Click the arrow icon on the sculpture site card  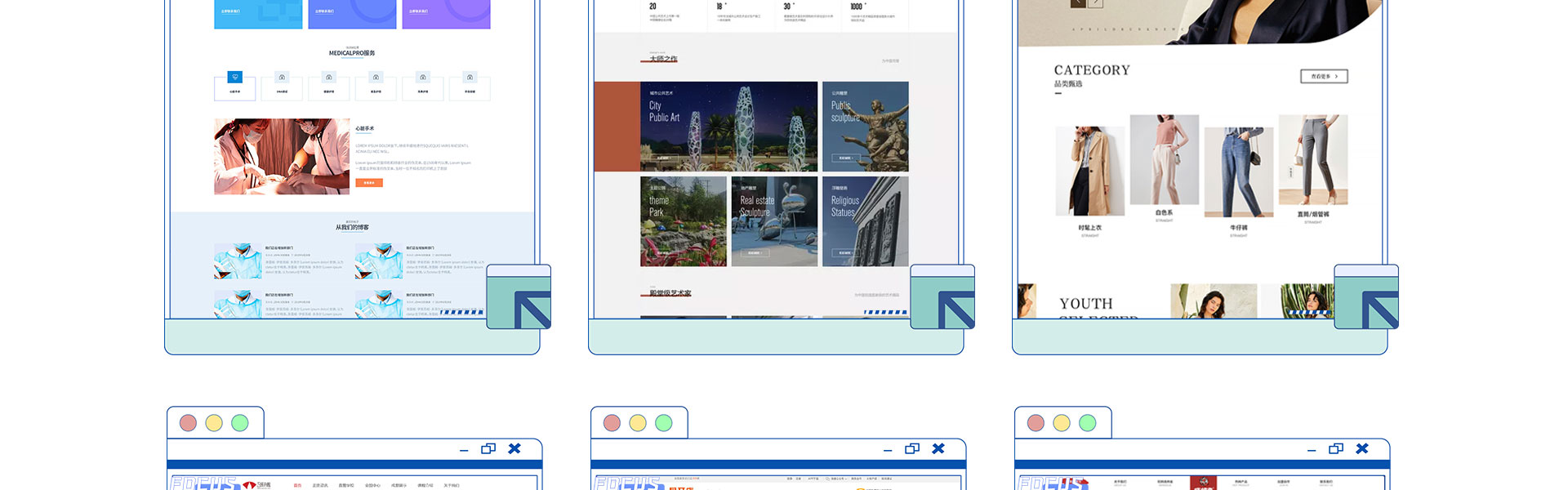(x=942, y=297)
